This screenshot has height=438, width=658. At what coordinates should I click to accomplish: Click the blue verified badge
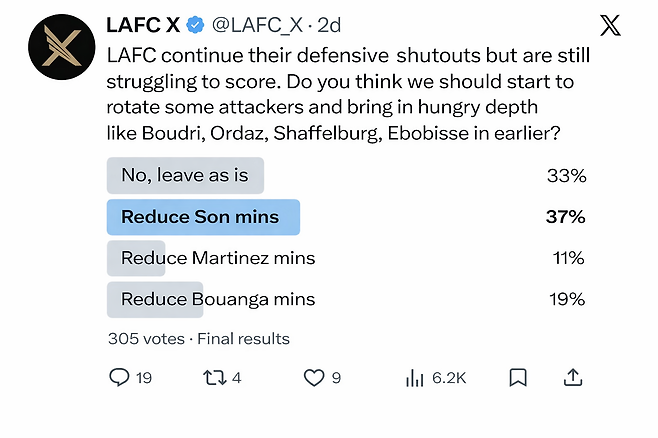pos(196,26)
